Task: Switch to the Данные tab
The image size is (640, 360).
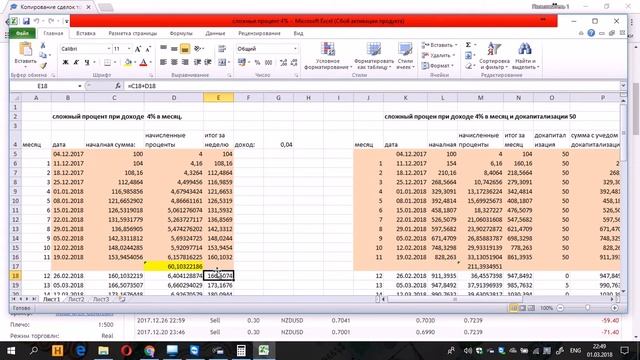Action: (x=216, y=33)
